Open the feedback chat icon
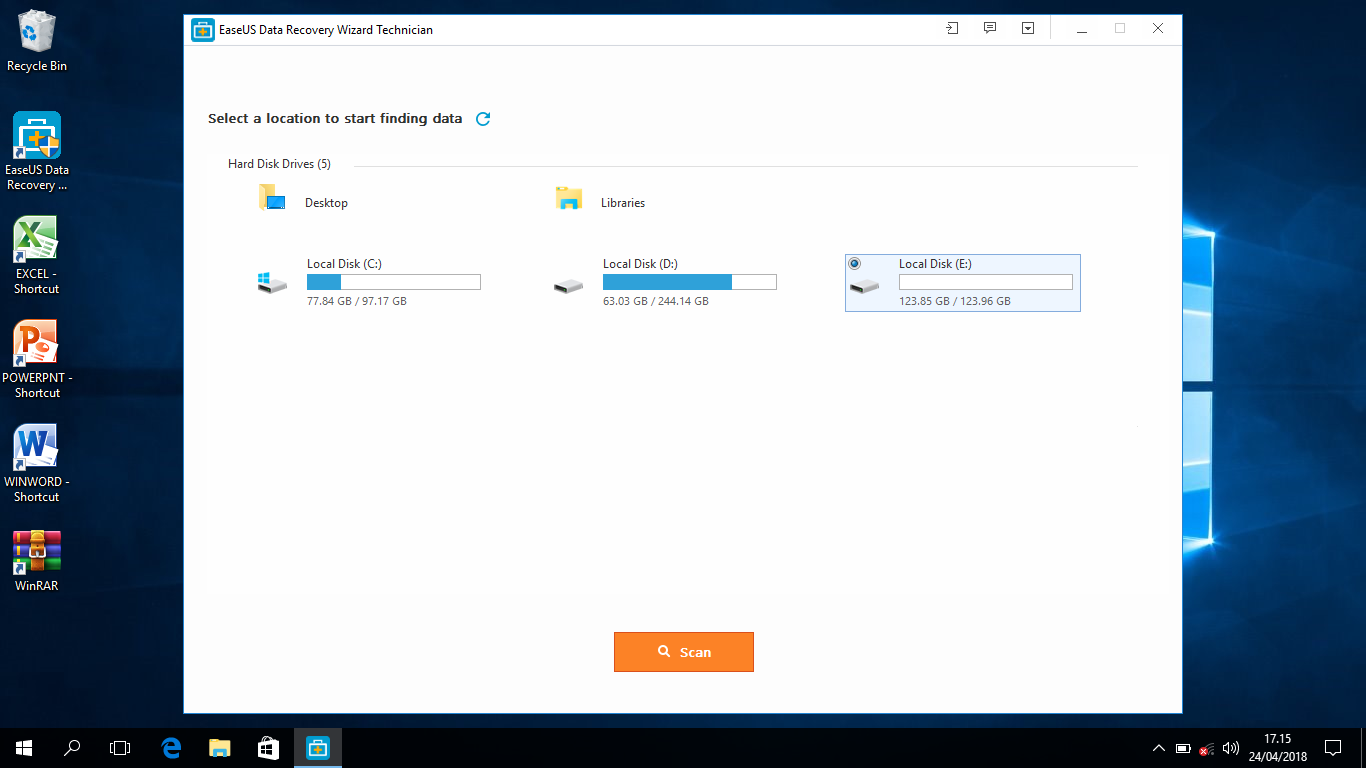This screenshot has width=1366, height=768. tap(990, 29)
